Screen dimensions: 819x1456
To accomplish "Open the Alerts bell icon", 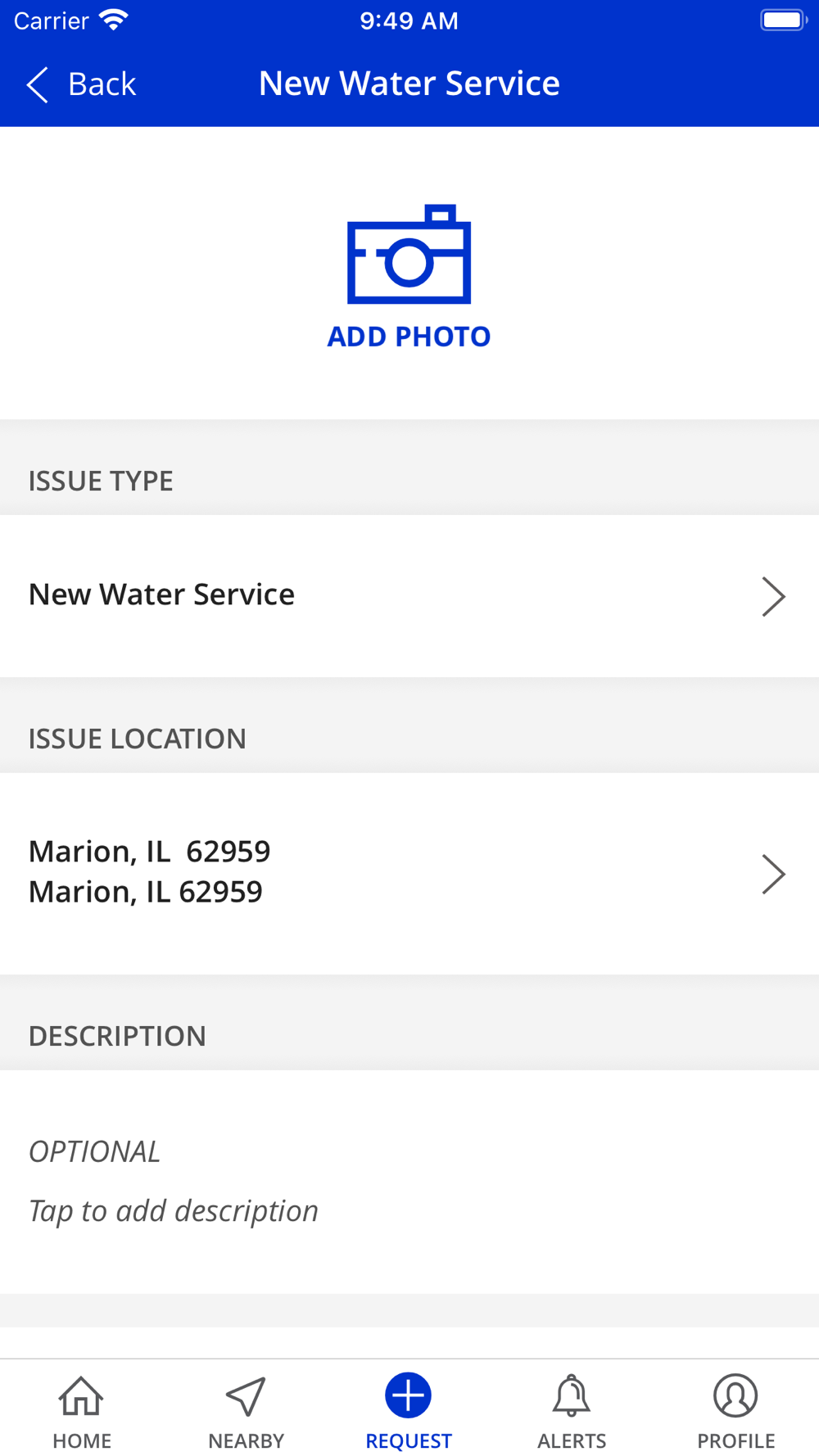I will coord(572,1395).
